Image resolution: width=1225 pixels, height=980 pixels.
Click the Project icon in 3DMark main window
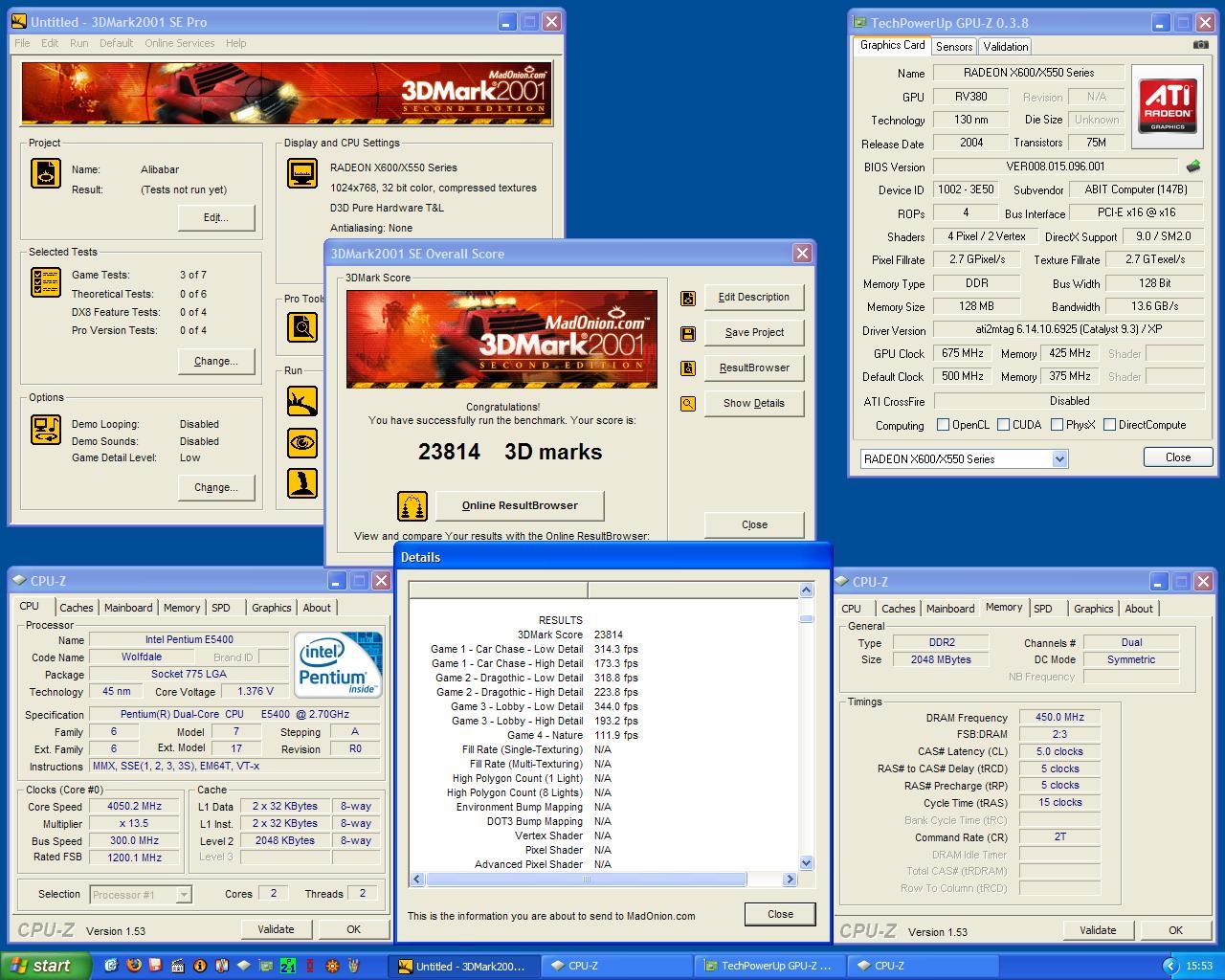[x=46, y=173]
